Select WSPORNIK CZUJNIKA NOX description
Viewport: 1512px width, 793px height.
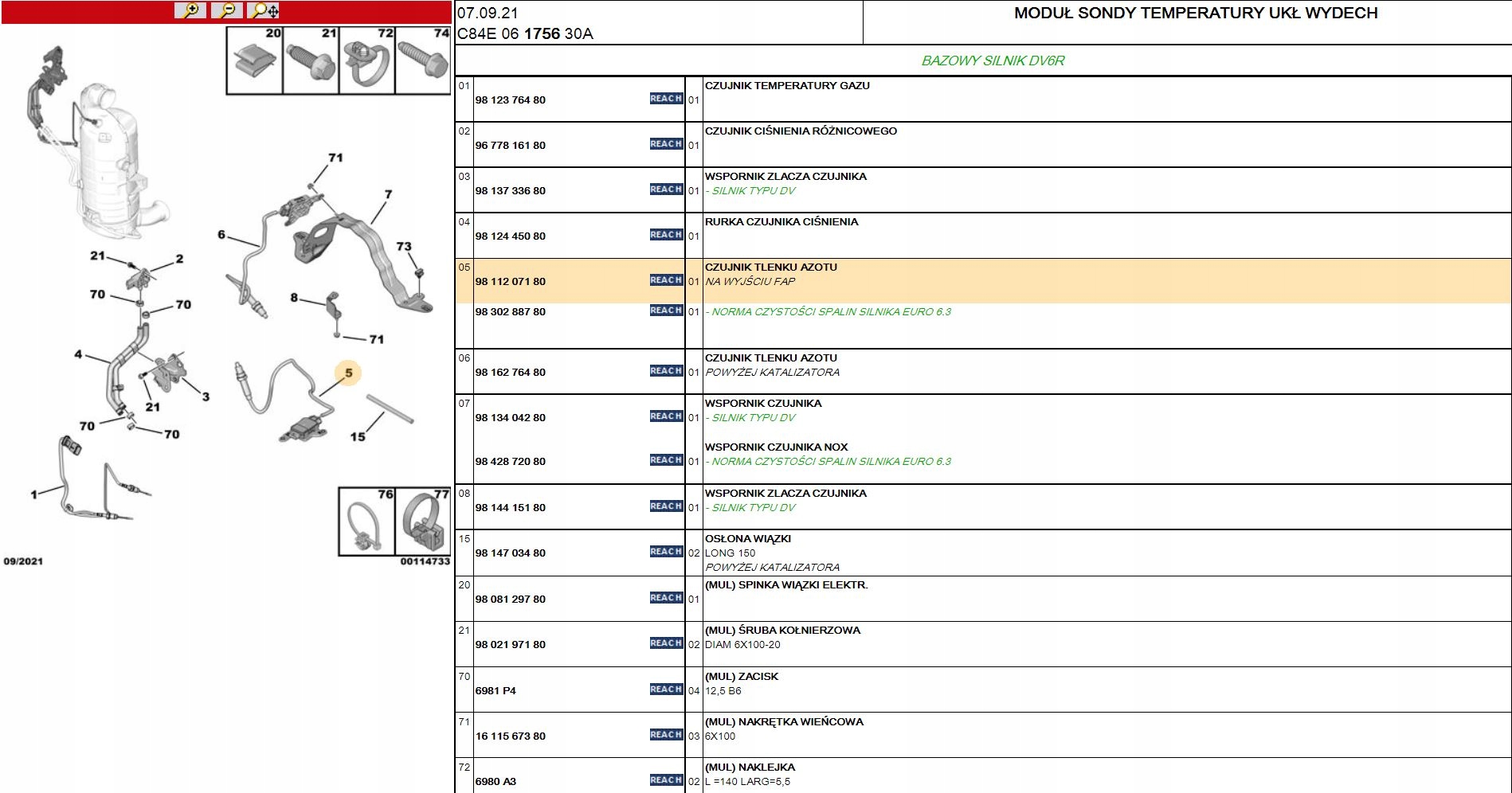[777, 447]
